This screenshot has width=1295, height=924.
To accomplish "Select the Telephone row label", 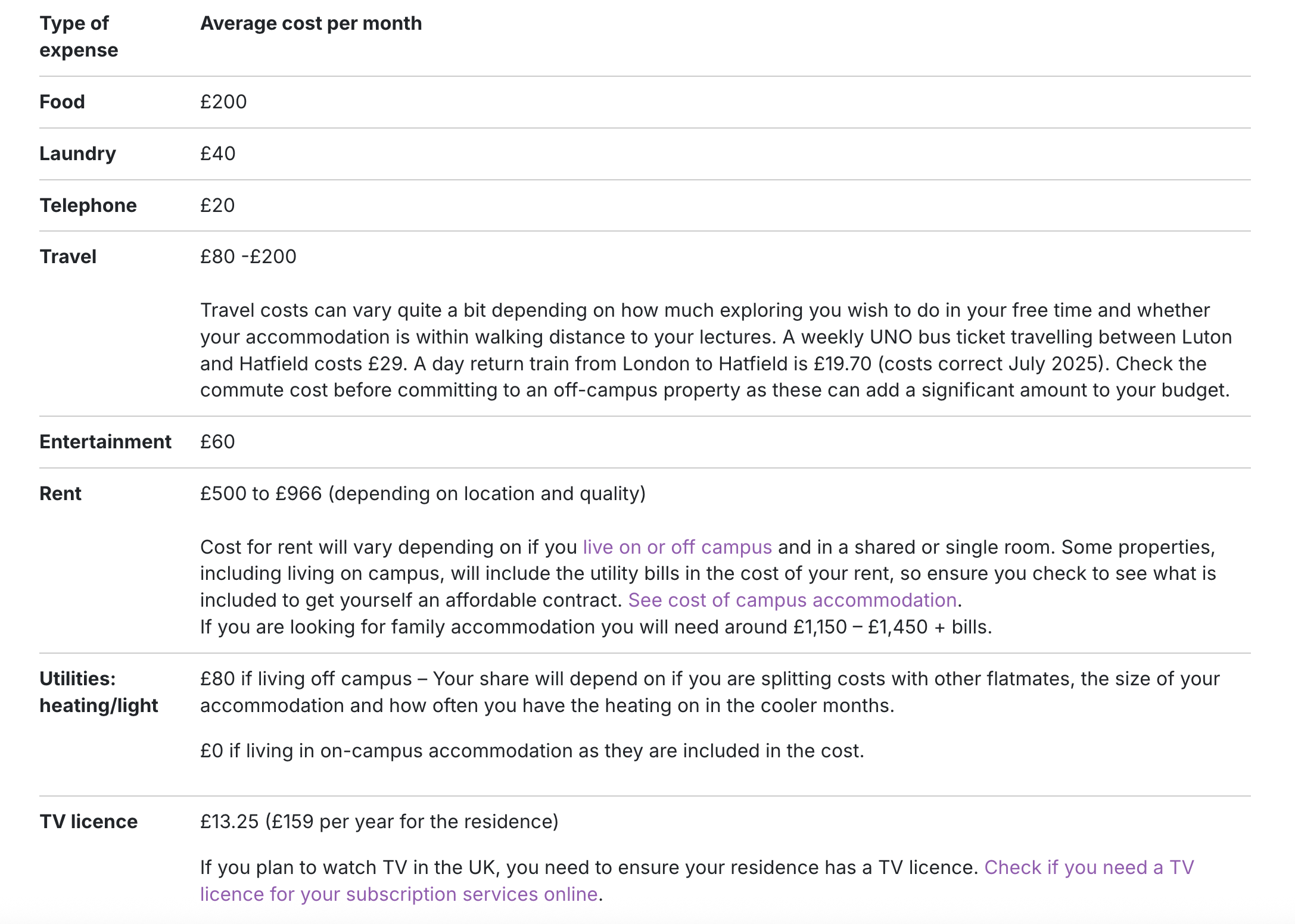I will click(88, 205).
